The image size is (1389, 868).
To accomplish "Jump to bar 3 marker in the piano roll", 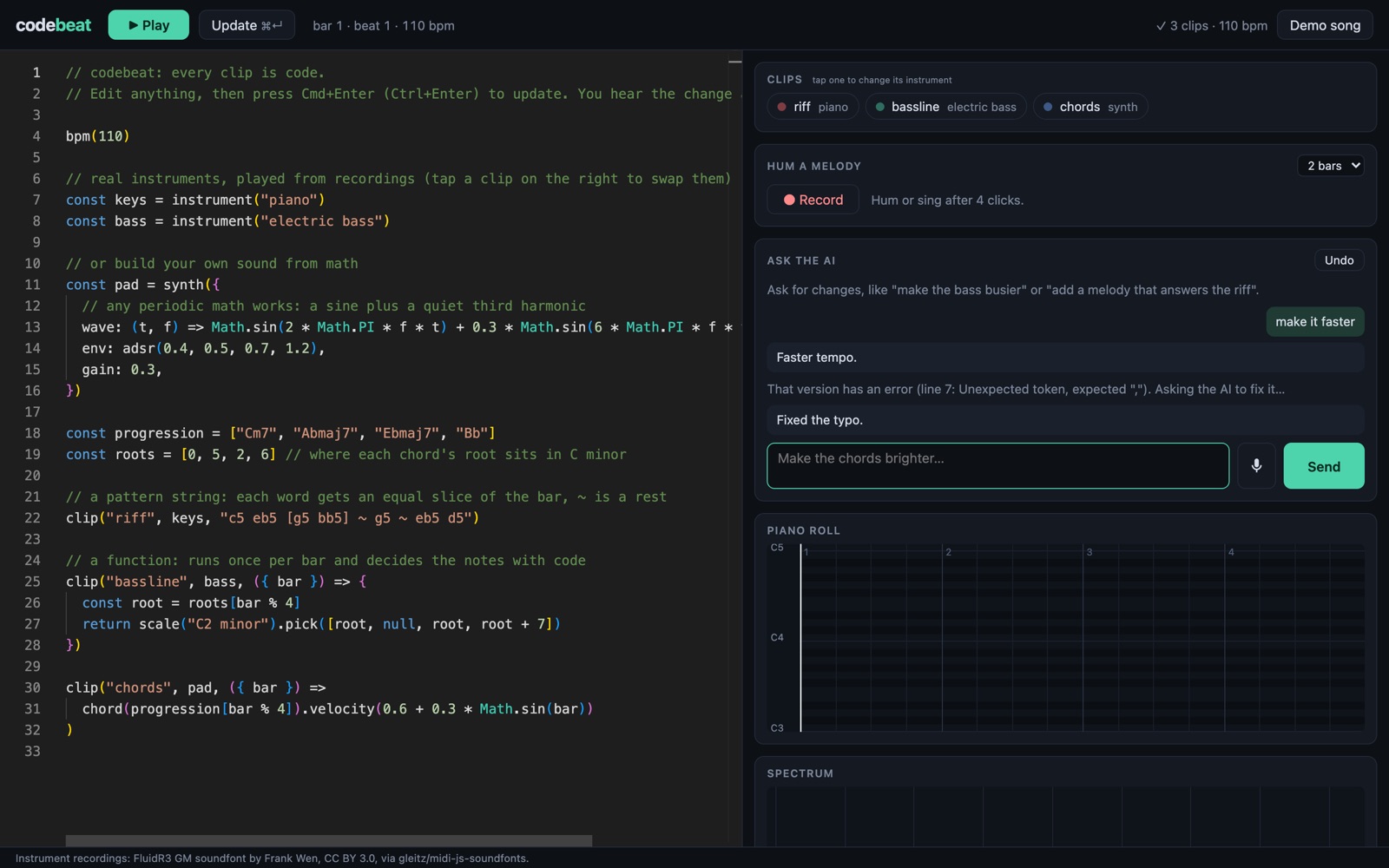I will pyautogui.click(x=1089, y=552).
